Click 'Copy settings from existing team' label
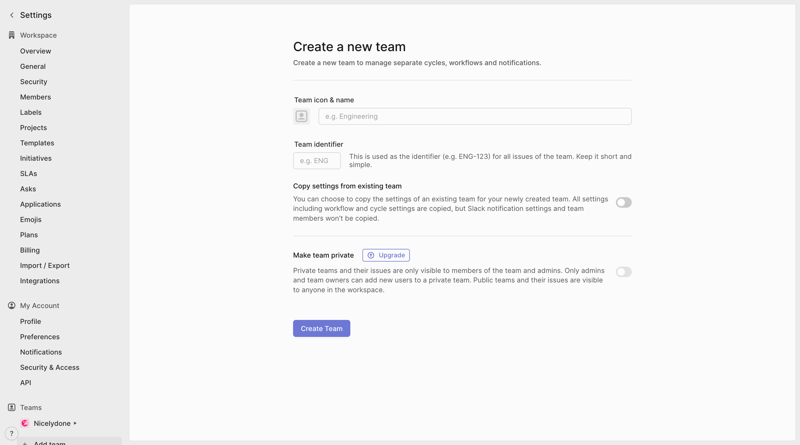 pos(347,186)
